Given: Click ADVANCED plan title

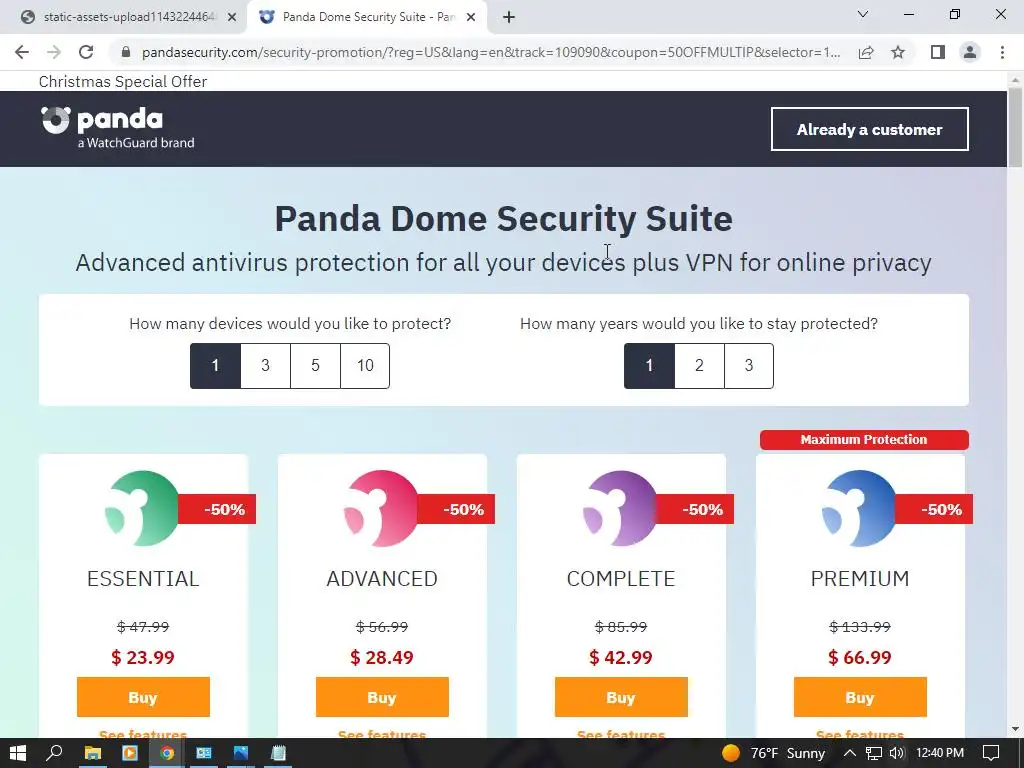Looking at the screenshot, I should (382, 579).
